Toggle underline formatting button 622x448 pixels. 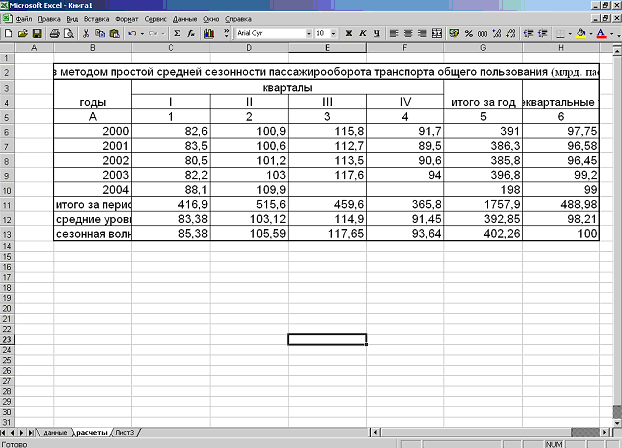tap(375, 33)
